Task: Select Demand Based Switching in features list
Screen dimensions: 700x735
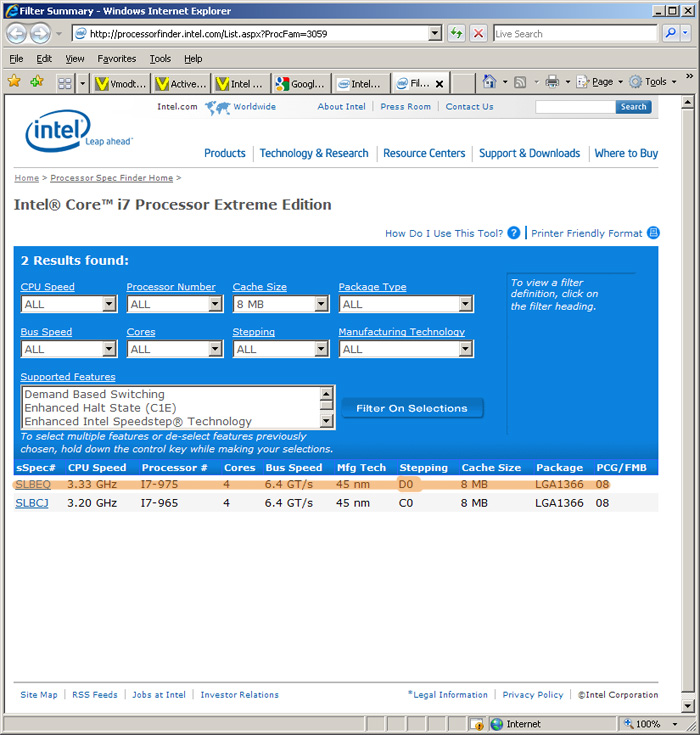Action: [x=94, y=394]
